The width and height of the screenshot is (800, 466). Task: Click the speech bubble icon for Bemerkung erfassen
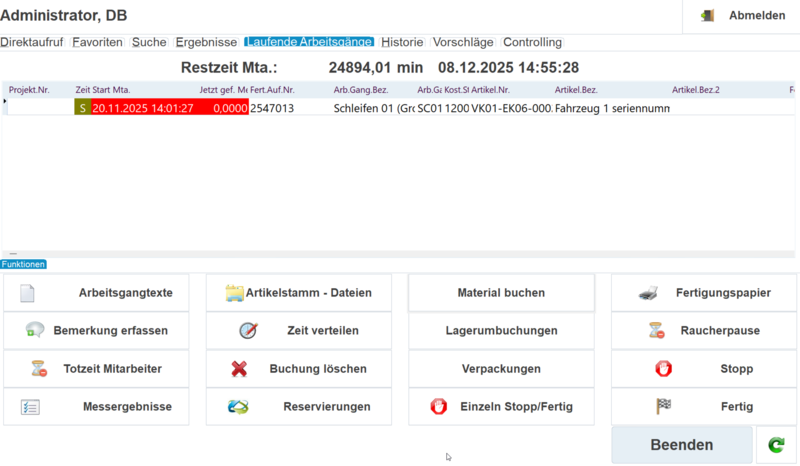coord(35,330)
